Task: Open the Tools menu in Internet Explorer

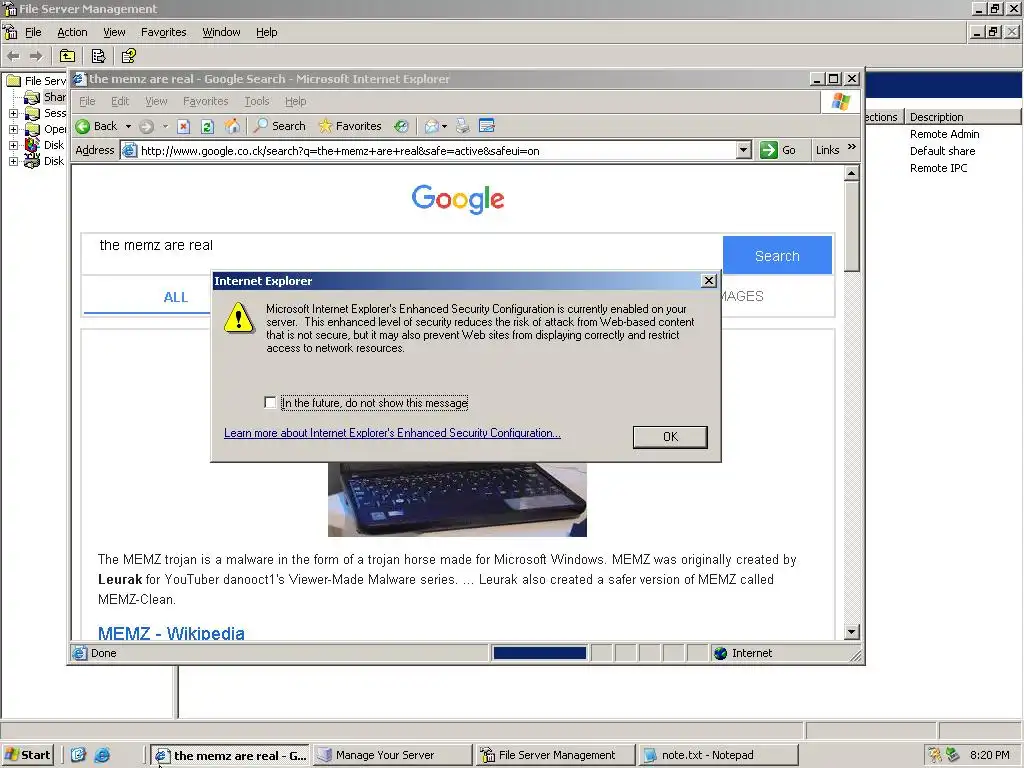Action: tap(257, 101)
